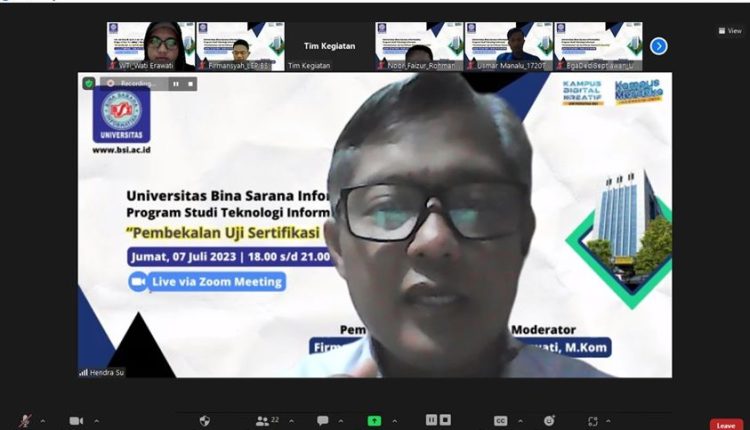The height and width of the screenshot is (430, 750).
Task: Click the Universitas BSI logo
Action: pos(121,115)
